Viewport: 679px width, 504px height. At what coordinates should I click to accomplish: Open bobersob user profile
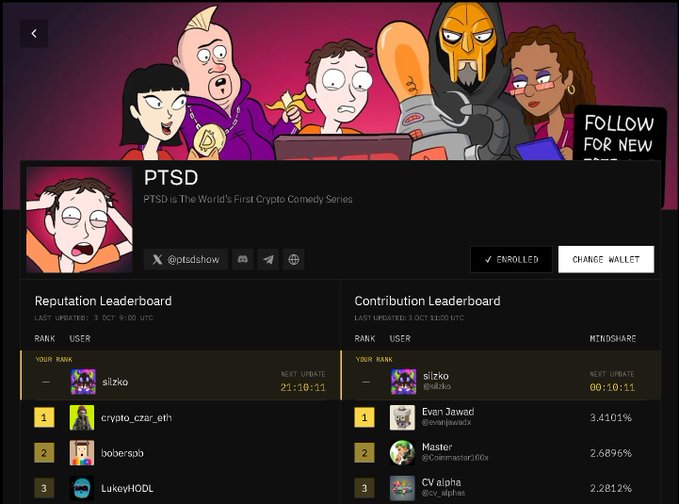click(122, 453)
